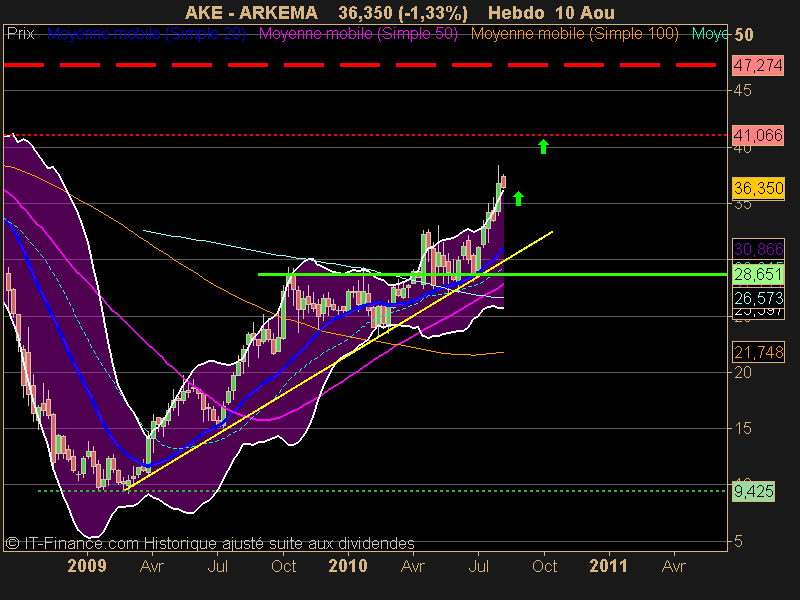
Task: Click the Oct label just before 2011
Action: pos(544,566)
